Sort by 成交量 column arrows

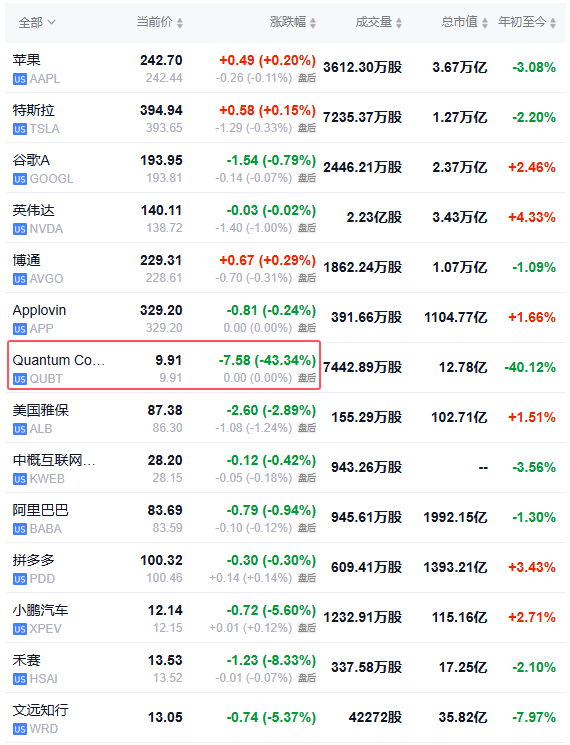point(399,22)
